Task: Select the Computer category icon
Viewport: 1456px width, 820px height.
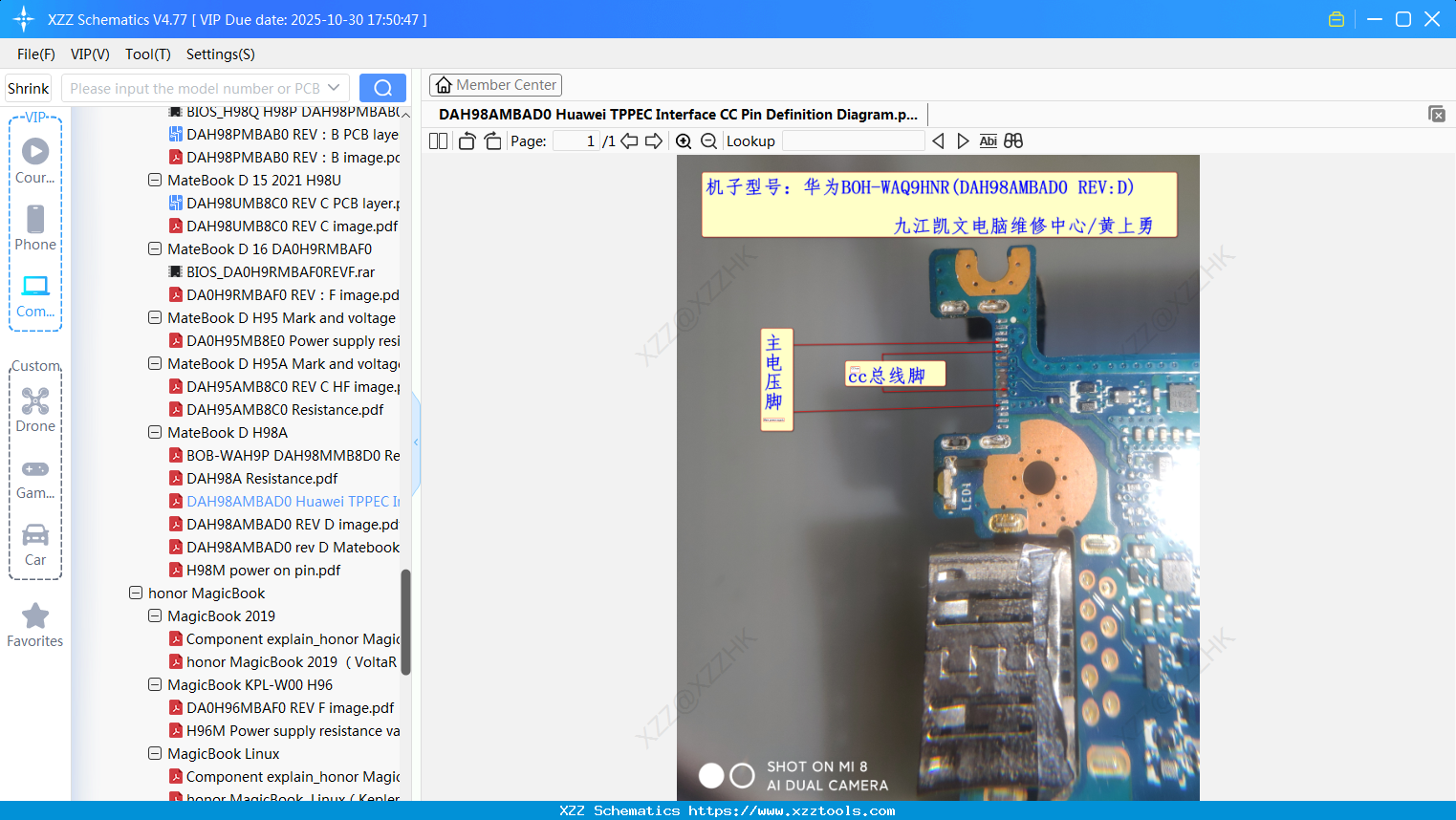Action: (x=35, y=295)
